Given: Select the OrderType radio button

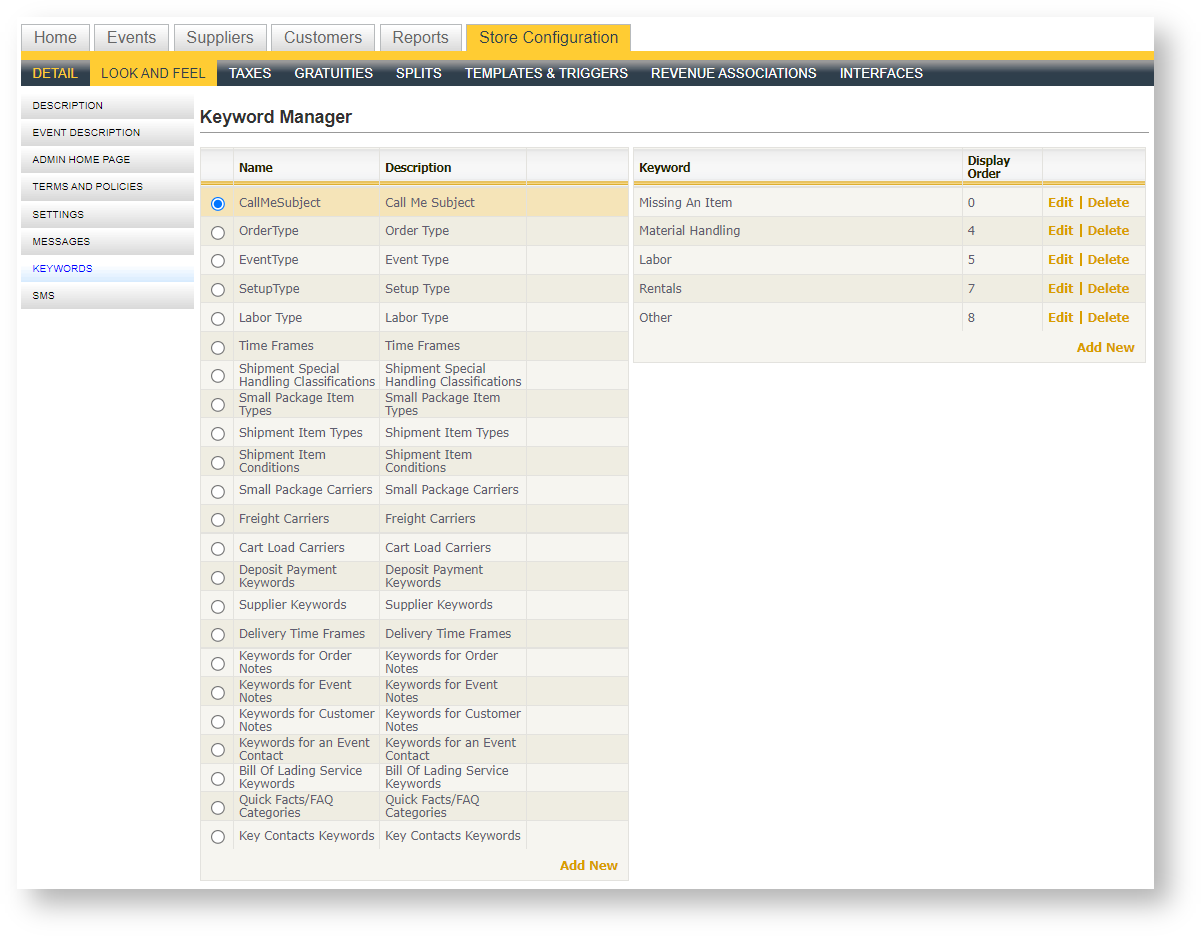Looking at the screenshot, I should click(x=218, y=232).
